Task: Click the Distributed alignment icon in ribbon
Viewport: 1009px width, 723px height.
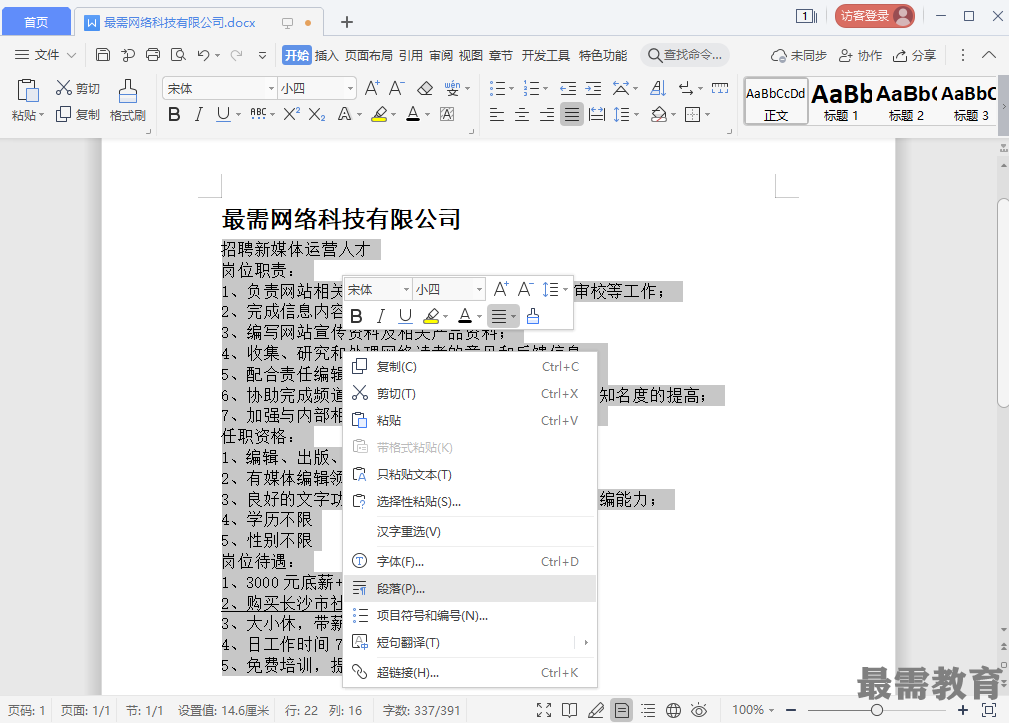Action: coord(597,114)
